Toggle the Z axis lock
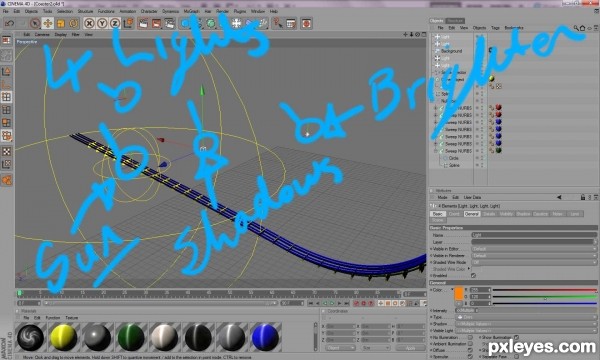This screenshot has height=360, width=600. [x=115, y=23]
